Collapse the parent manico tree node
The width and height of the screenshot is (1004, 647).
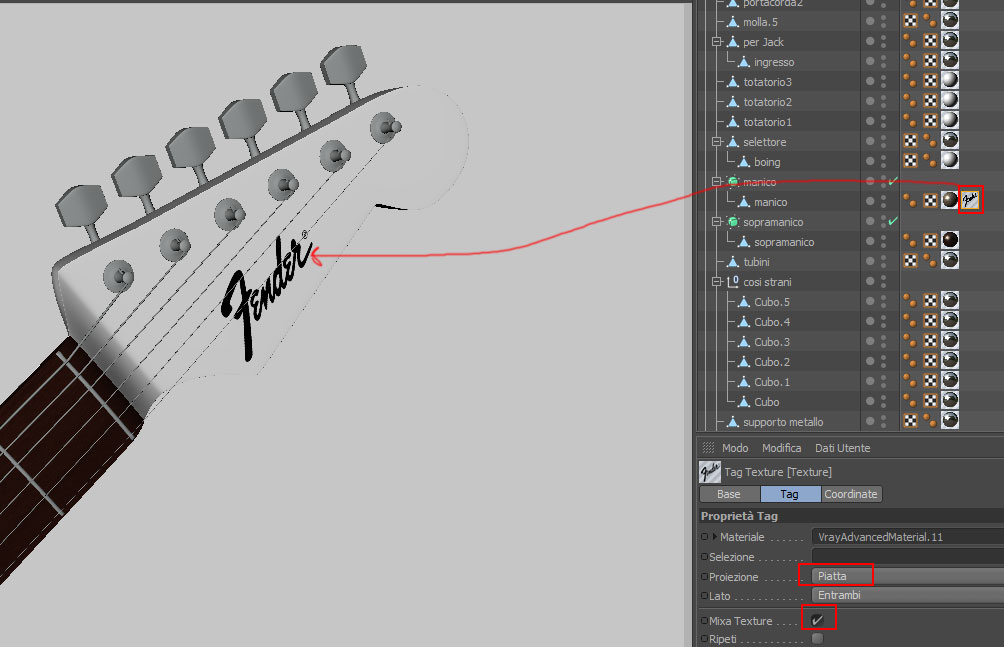coord(717,182)
